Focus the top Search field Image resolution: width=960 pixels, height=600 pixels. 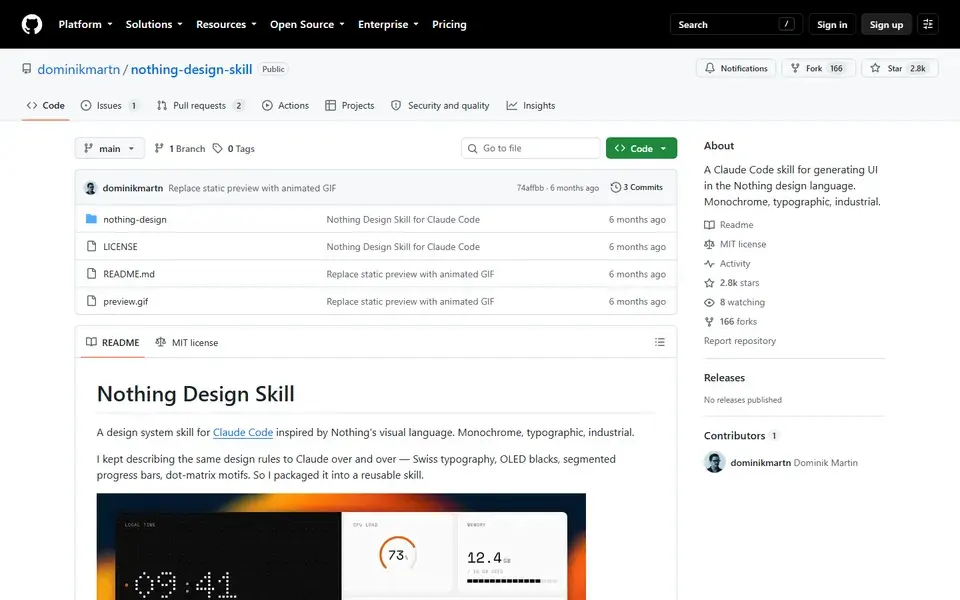tap(736, 24)
